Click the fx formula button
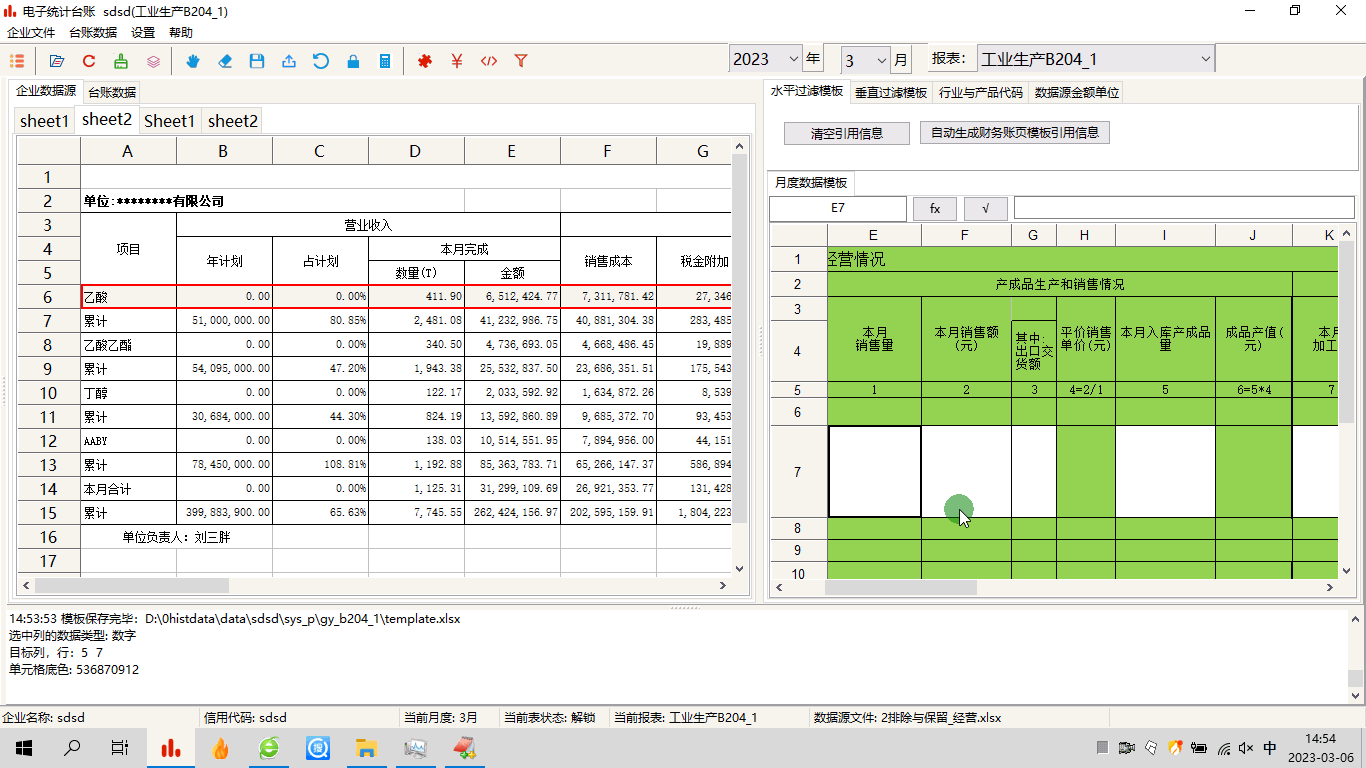1366x768 pixels. point(935,208)
